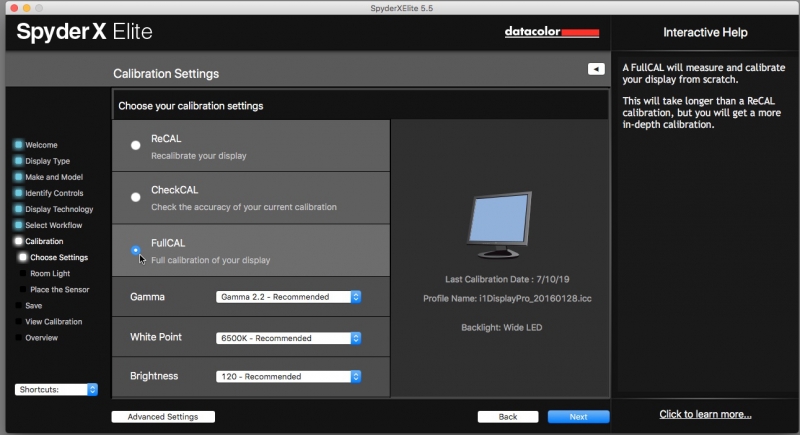This screenshot has width=800, height=435.
Task: Click the profile name i1DisplayPro_20160128.icc
Action: point(535,299)
